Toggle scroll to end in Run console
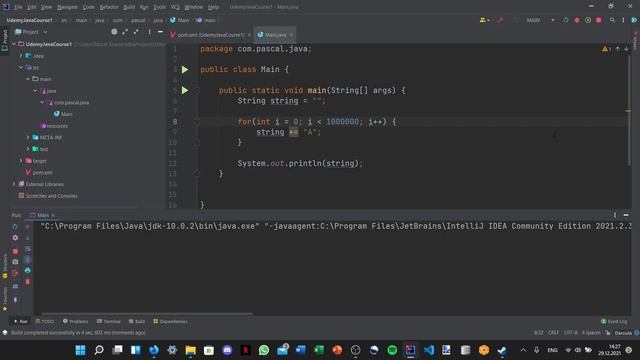Screen dimensions: 640x360 pyautogui.click(x=27, y=259)
